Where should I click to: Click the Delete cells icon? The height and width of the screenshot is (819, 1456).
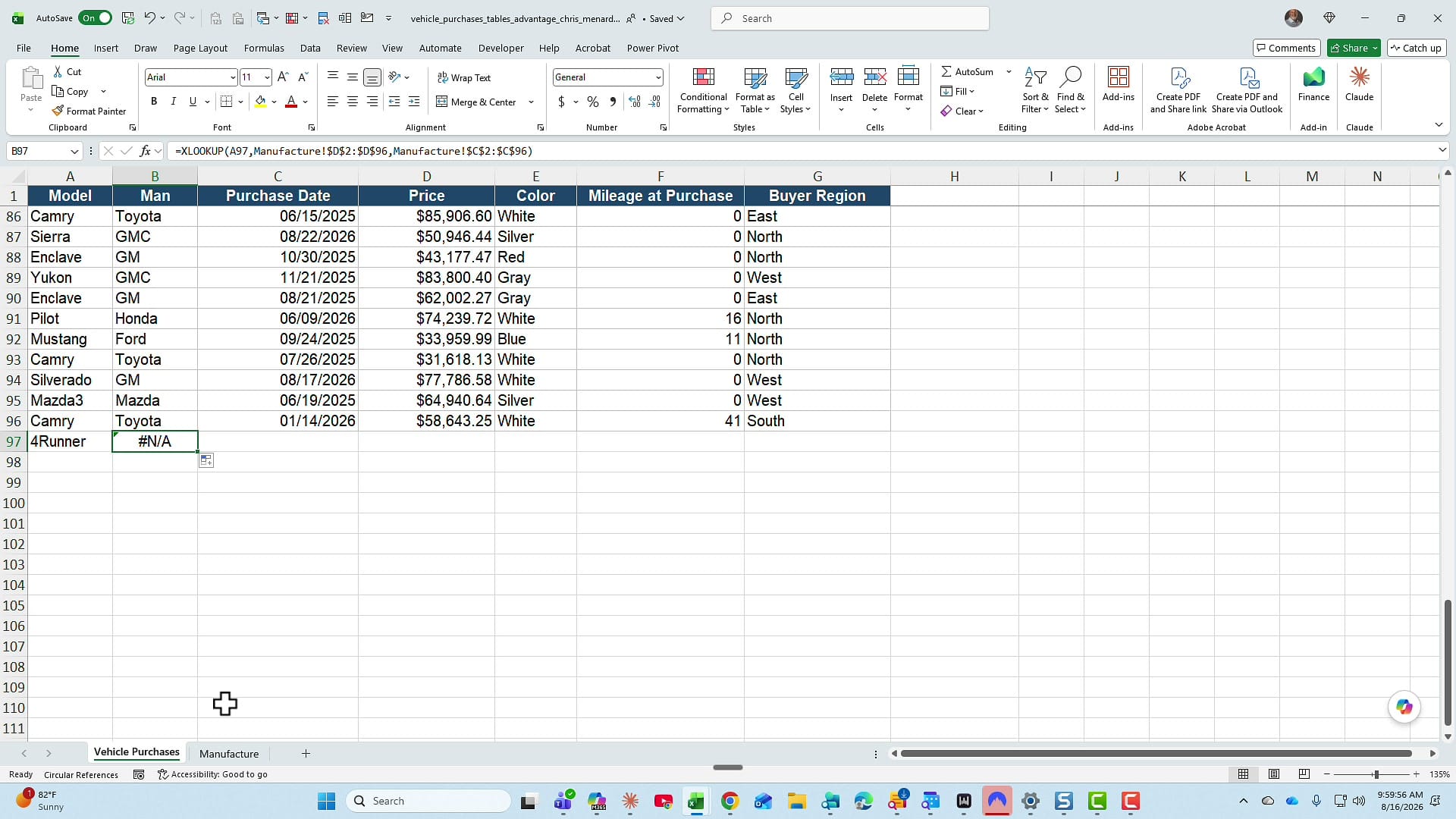click(874, 77)
